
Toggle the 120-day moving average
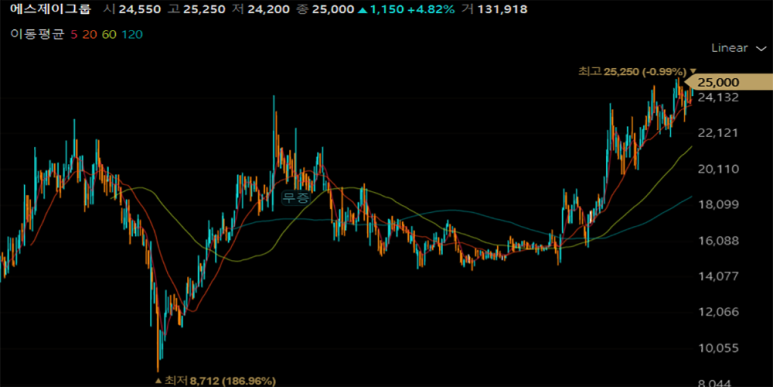pos(133,34)
